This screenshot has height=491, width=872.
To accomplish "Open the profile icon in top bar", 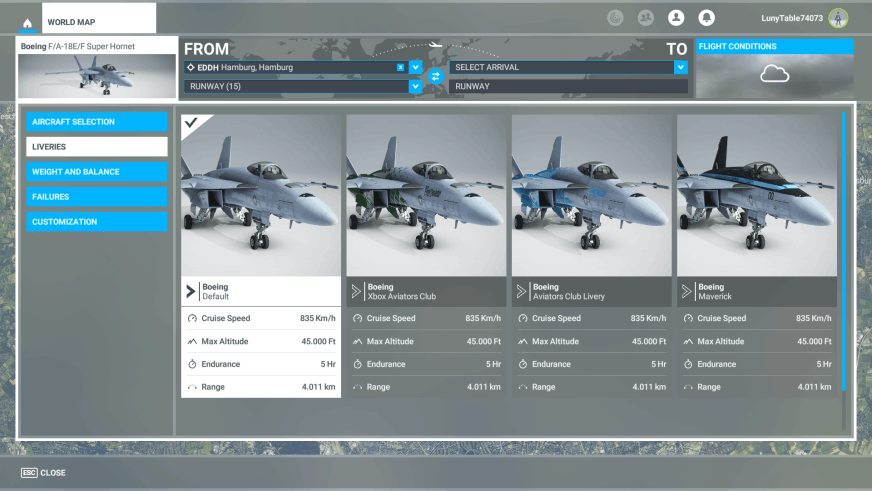I will (676, 18).
